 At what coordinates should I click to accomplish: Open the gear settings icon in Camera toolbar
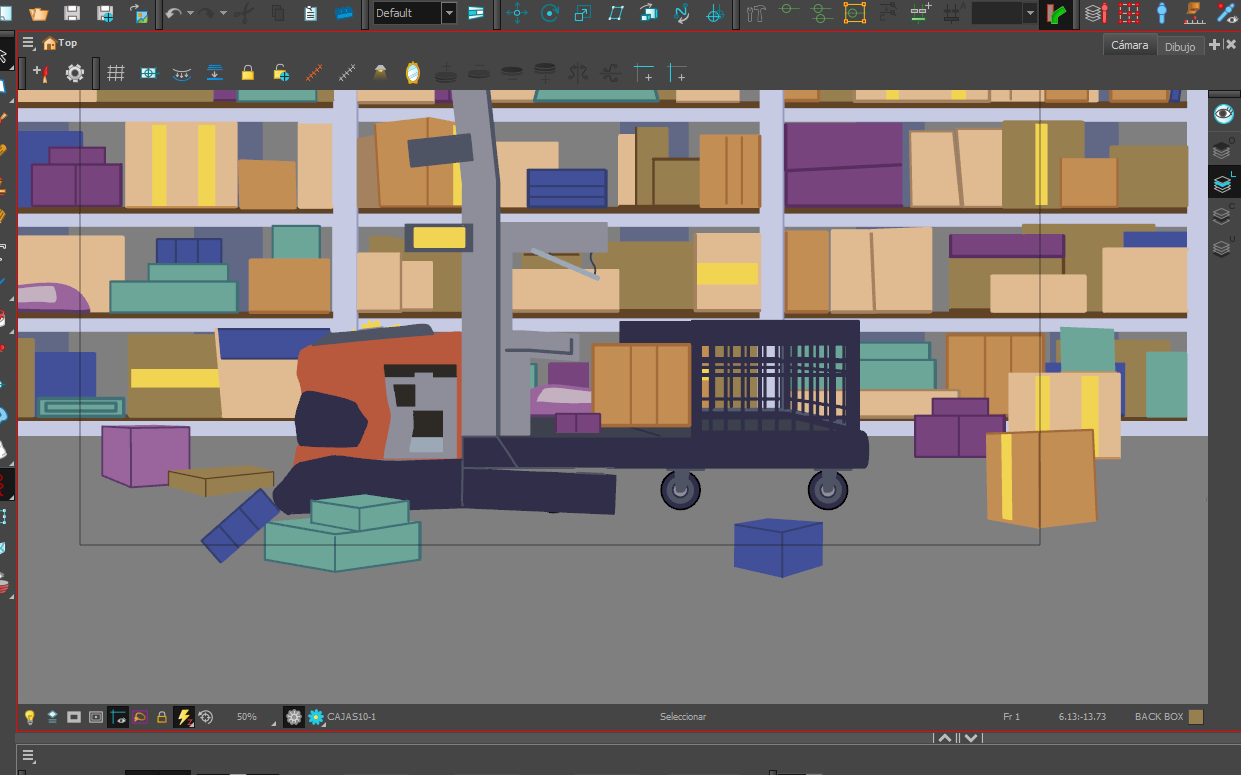[75, 73]
